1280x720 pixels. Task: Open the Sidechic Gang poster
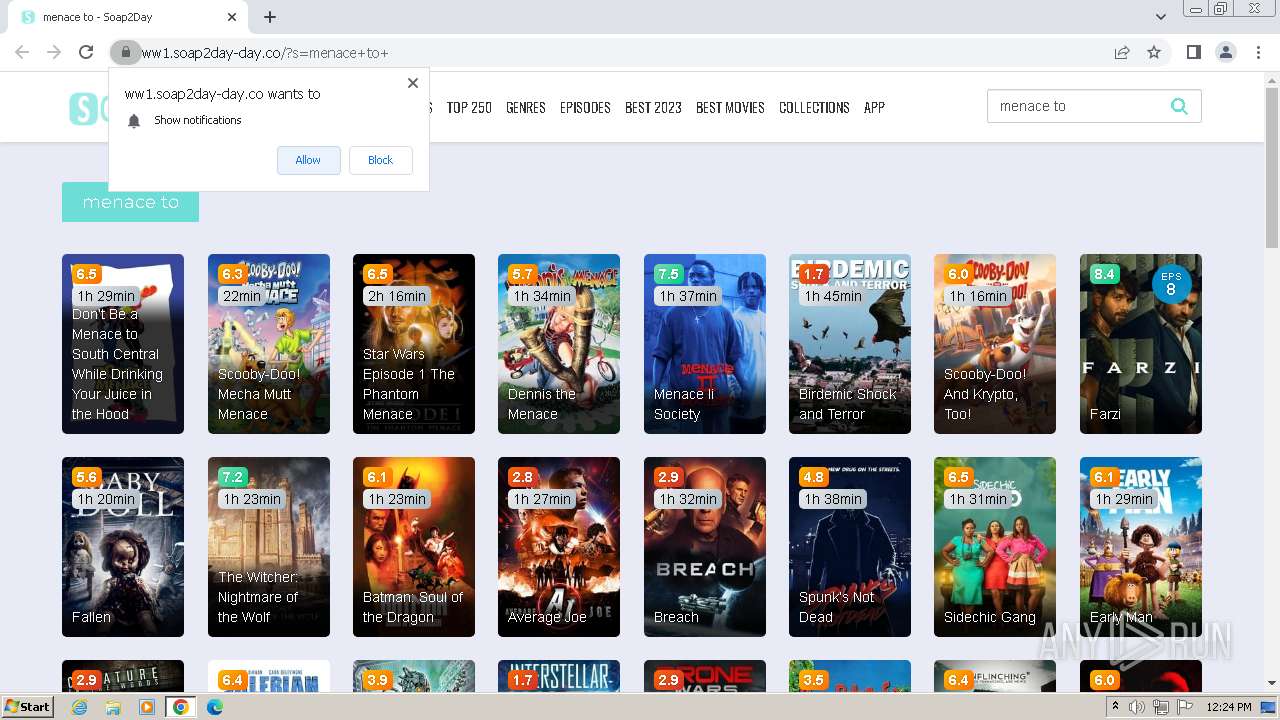click(995, 547)
